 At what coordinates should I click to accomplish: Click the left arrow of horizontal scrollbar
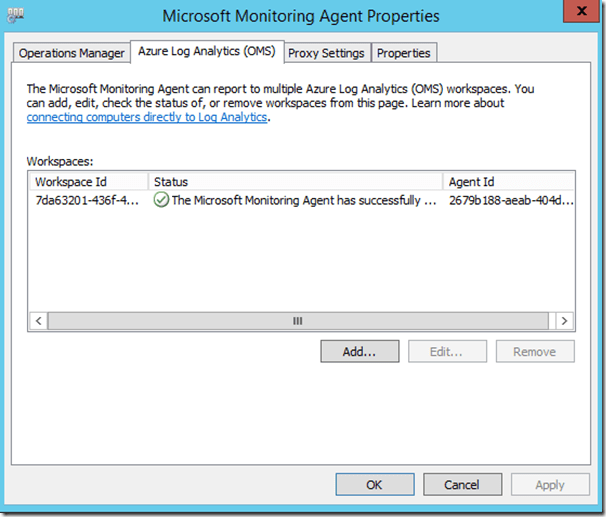coord(39,321)
